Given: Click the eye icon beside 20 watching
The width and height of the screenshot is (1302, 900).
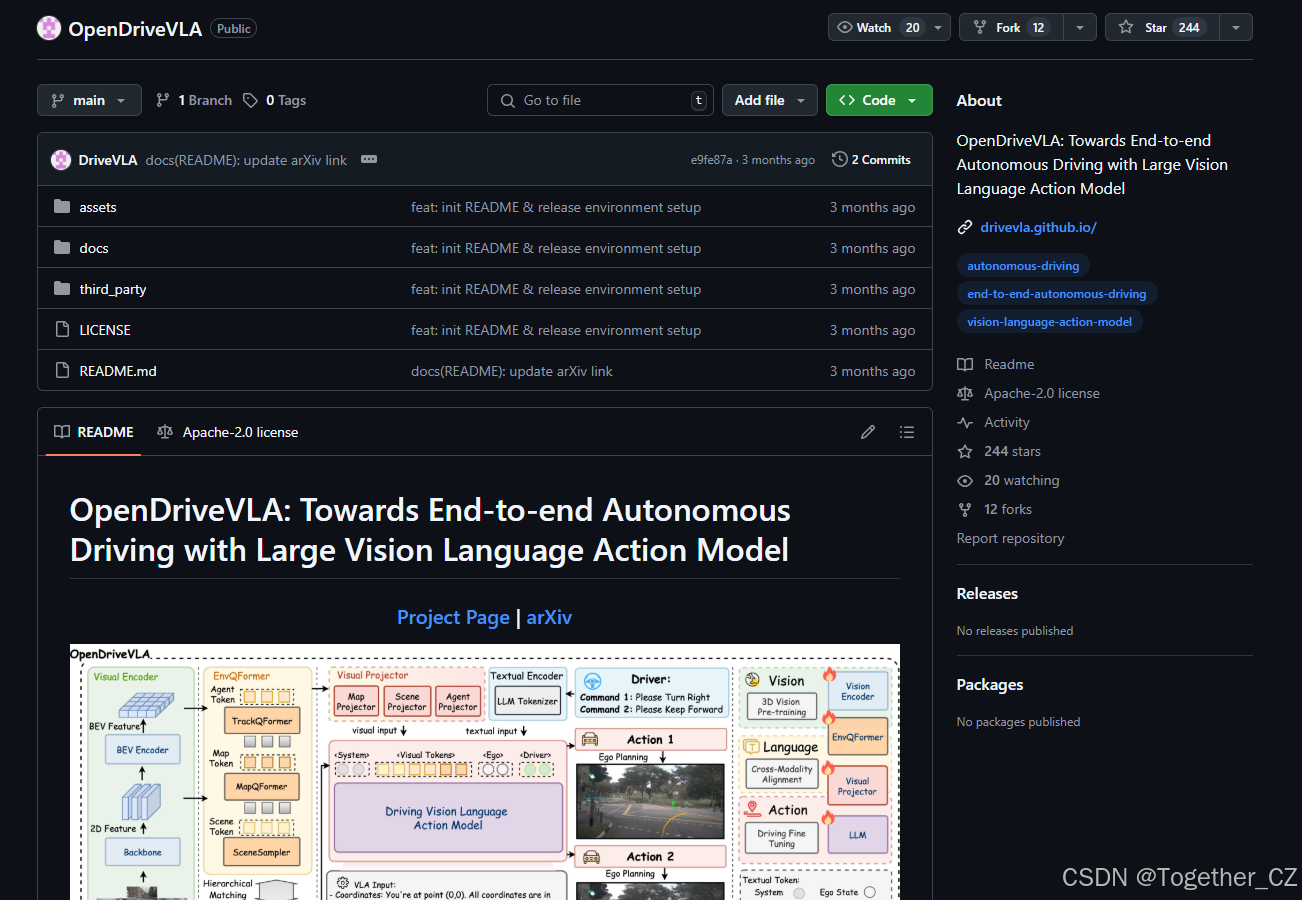Looking at the screenshot, I should coord(965,481).
